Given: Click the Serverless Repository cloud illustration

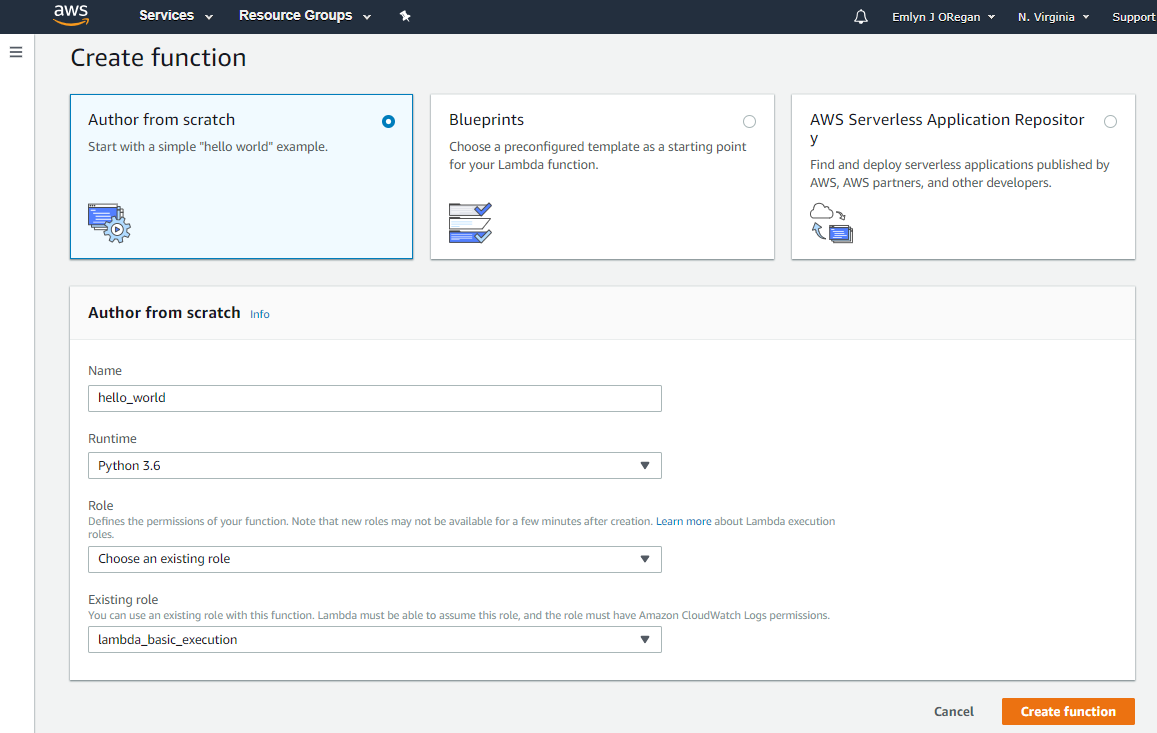Looking at the screenshot, I should tap(832, 223).
